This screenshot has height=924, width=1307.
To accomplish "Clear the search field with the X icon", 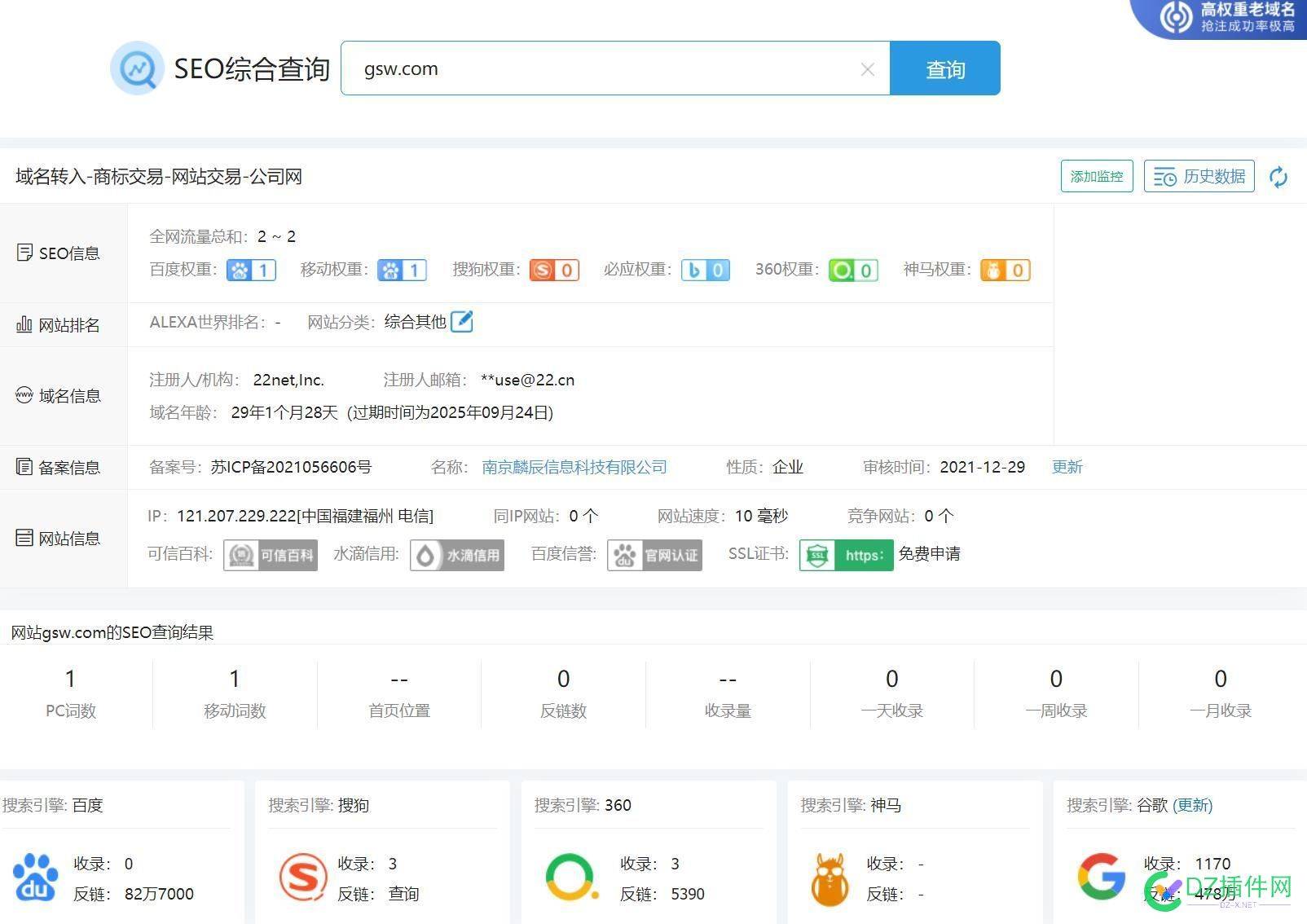I will coord(868,70).
